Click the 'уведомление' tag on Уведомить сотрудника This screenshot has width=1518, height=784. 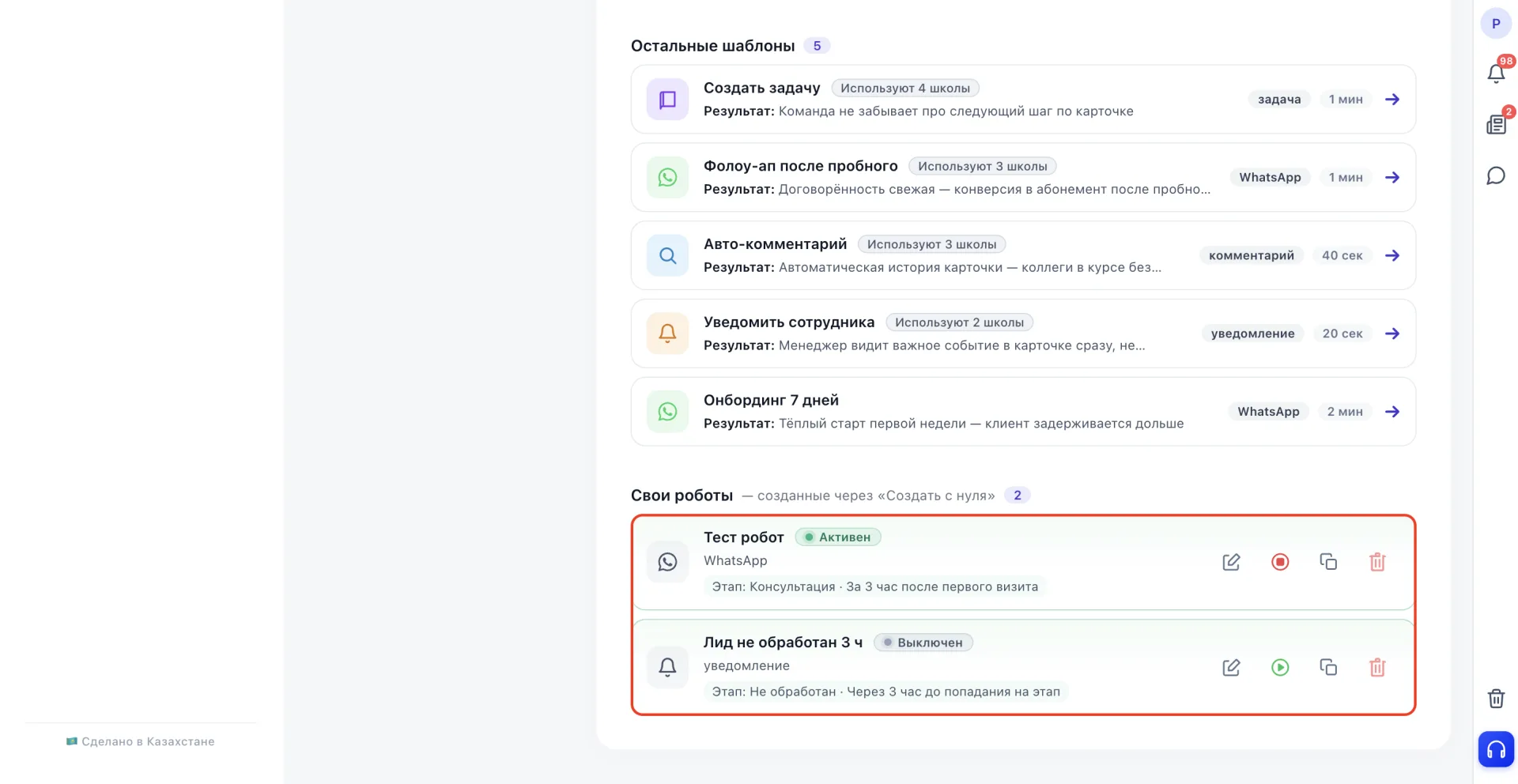click(1252, 334)
